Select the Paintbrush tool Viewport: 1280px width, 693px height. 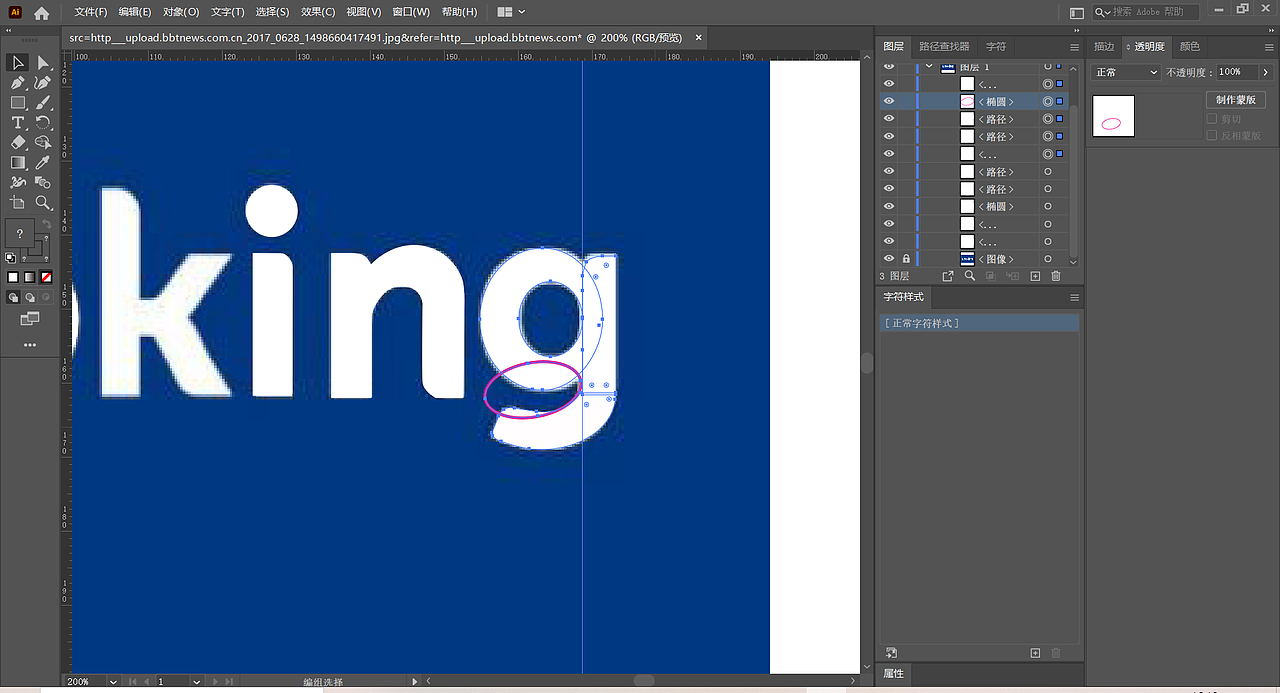point(43,103)
